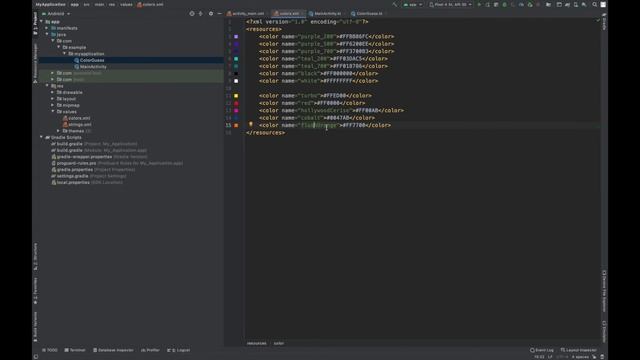The image size is (640, 360).
Task: Open the Android project view dropdown
Action: 56,13
